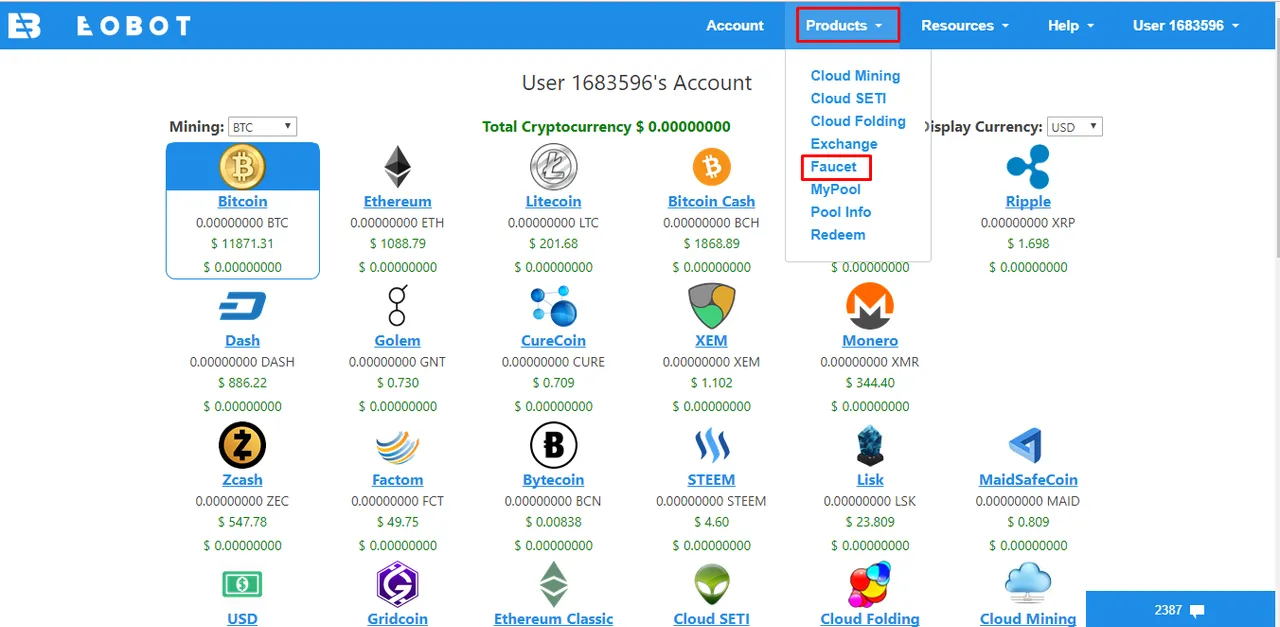The image size is (1280, 627).
Task: Expand the Resources menu in the navbar
Action: pos(965,25)
